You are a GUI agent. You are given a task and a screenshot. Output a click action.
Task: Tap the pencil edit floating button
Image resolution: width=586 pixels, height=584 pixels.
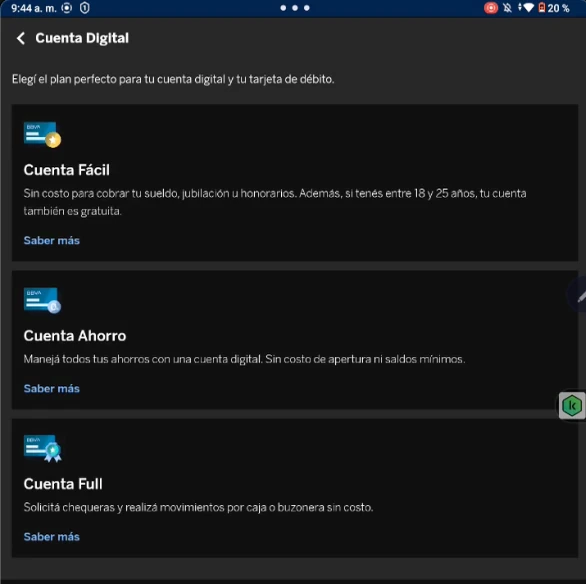click(x=579, y=295)
